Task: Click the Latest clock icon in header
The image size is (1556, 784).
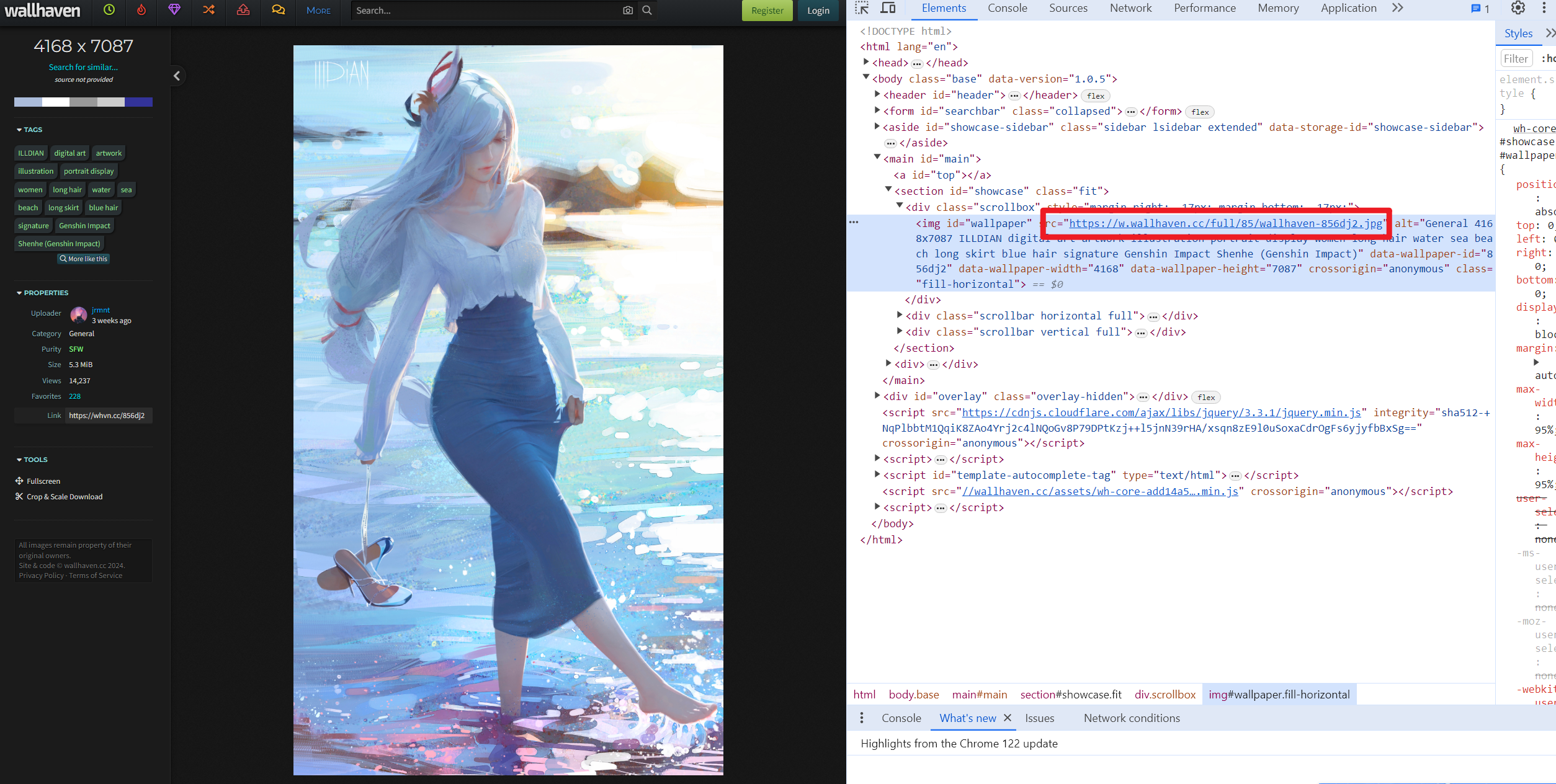Action: [x=109, y=10]
